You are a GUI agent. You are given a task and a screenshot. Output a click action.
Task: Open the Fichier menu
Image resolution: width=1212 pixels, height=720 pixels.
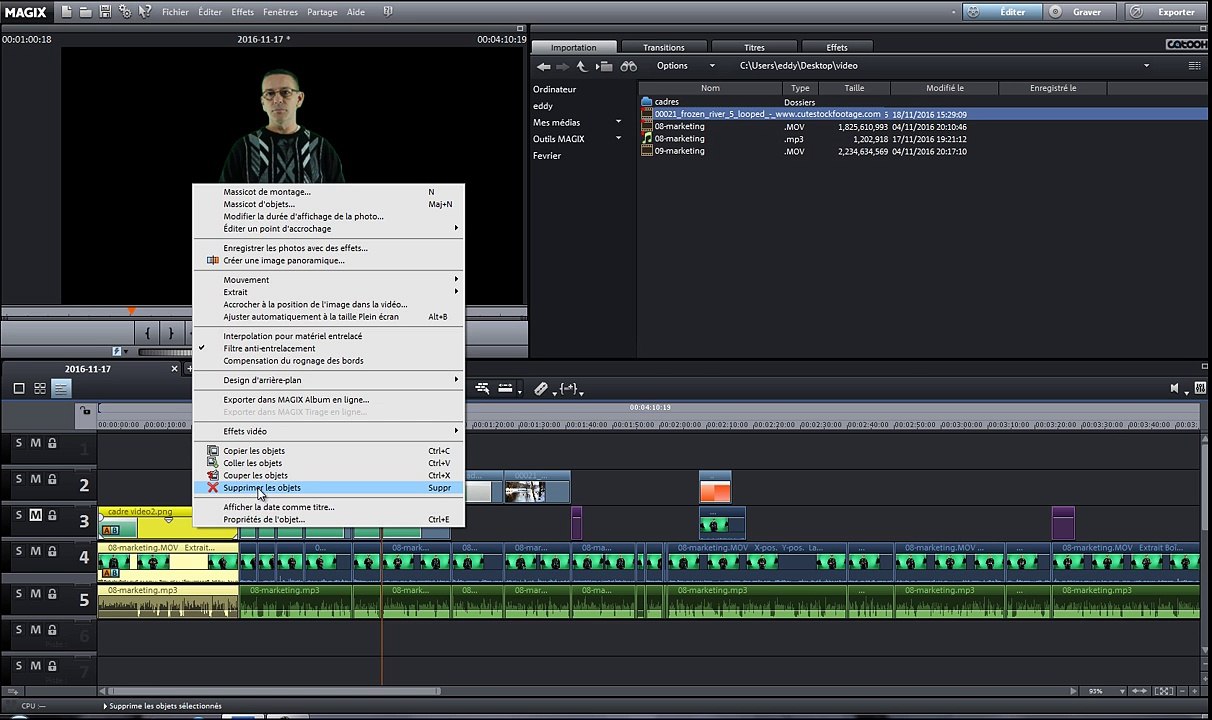pos(175,12)
